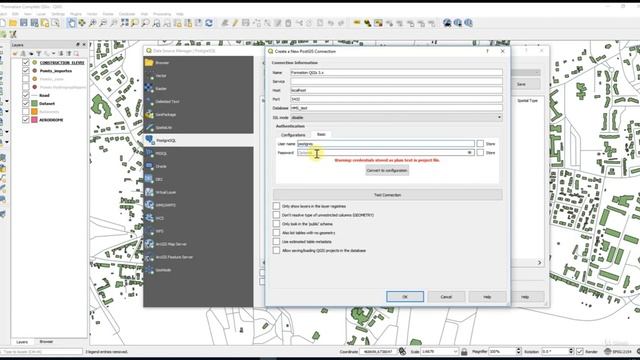Click the Save Project toolbar icon

coord(24,23)
